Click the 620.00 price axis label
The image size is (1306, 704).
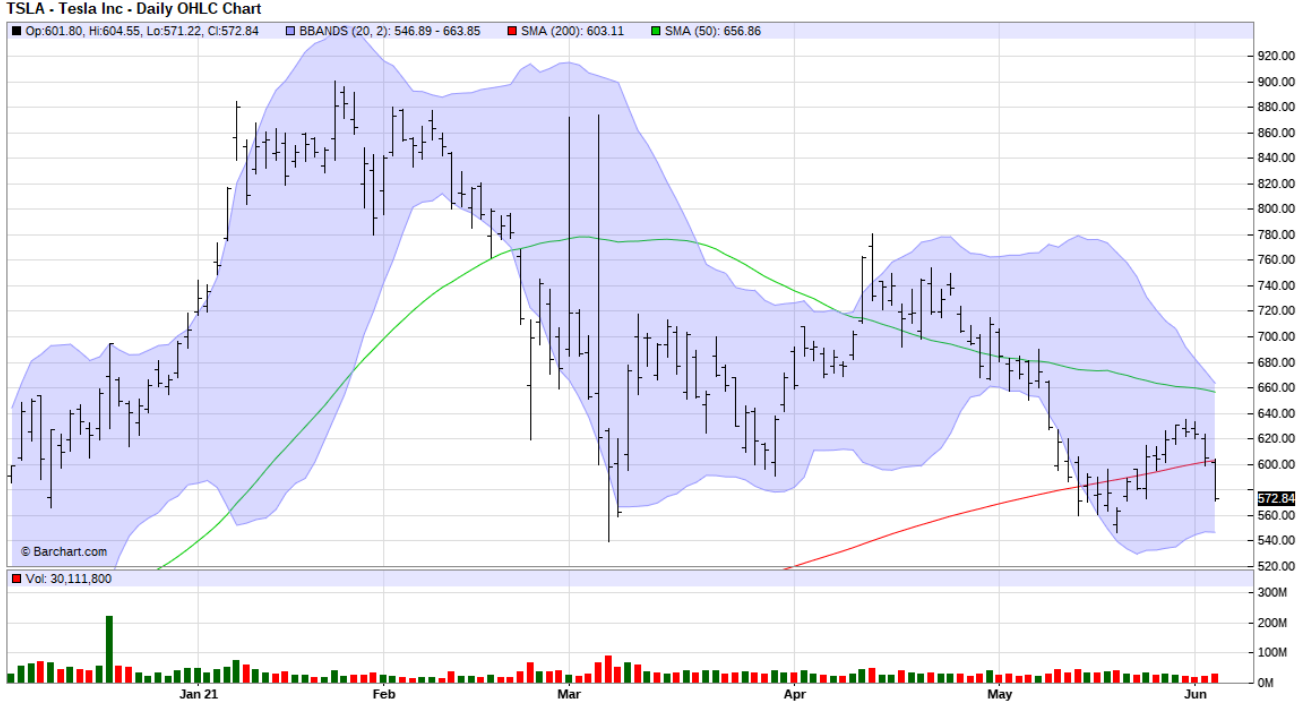pos(1277,439)
